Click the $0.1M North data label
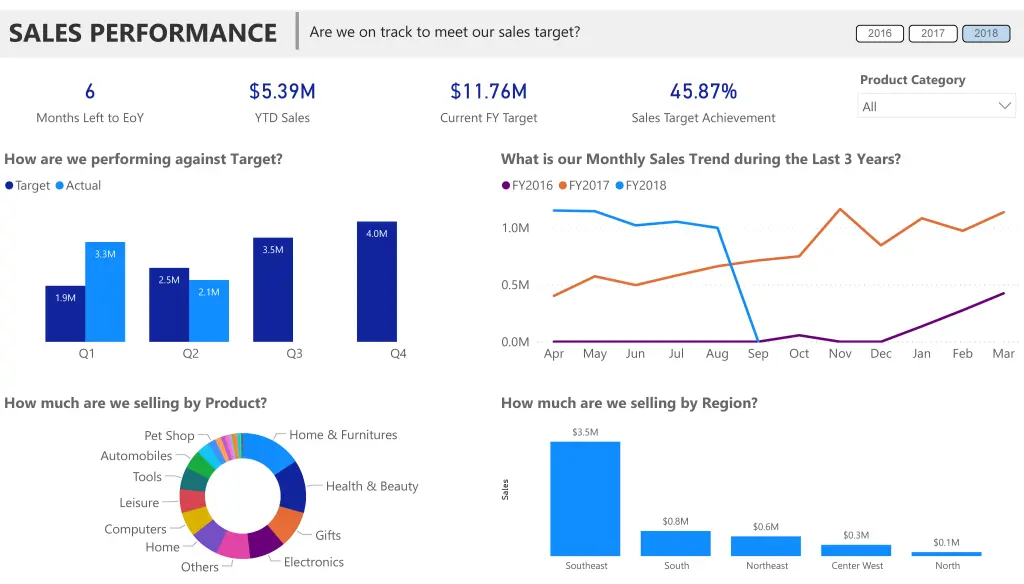This screenshot has height=584, width=1024. pyautogui.click(x=946, y=542)
